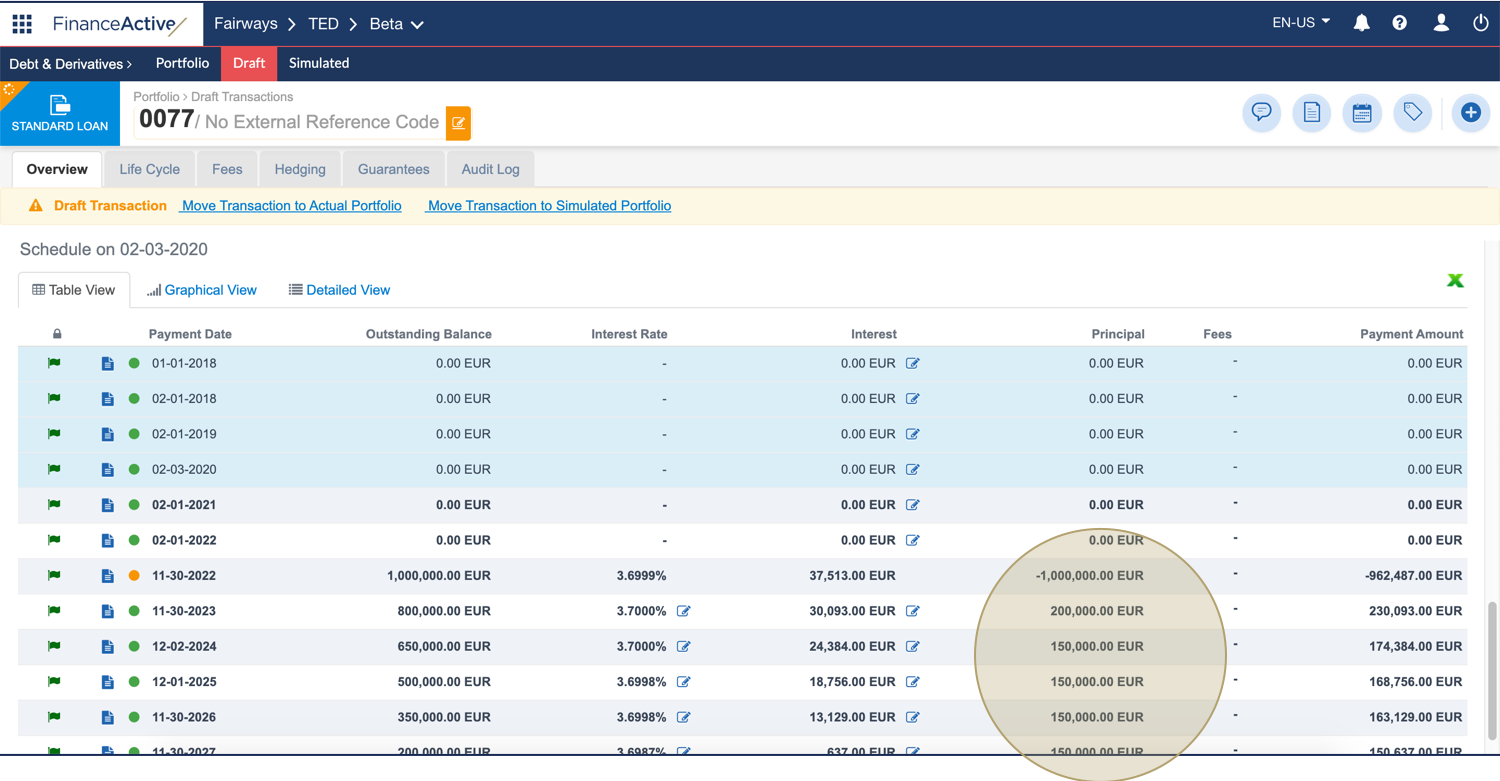
Task: Edit the external reference code with the pencil icon
Action: click(x=458, y=122)
